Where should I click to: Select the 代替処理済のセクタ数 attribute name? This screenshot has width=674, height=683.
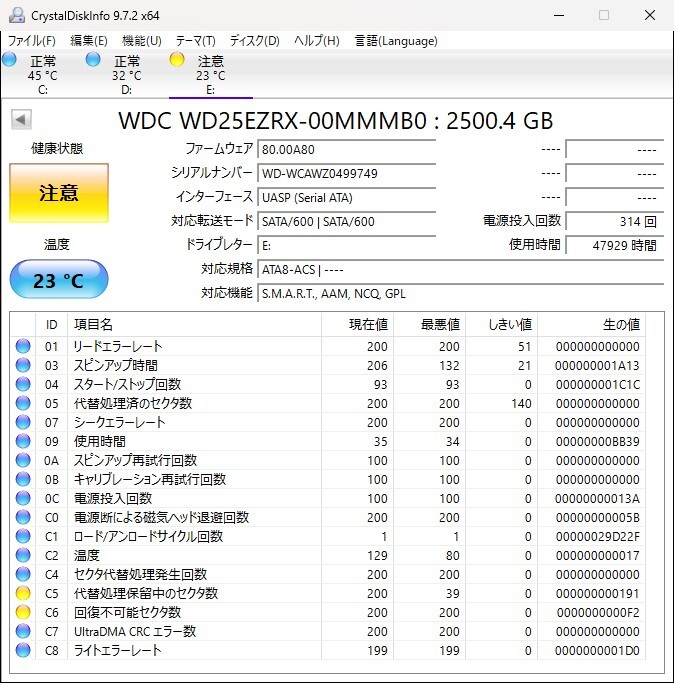[133, 403]
